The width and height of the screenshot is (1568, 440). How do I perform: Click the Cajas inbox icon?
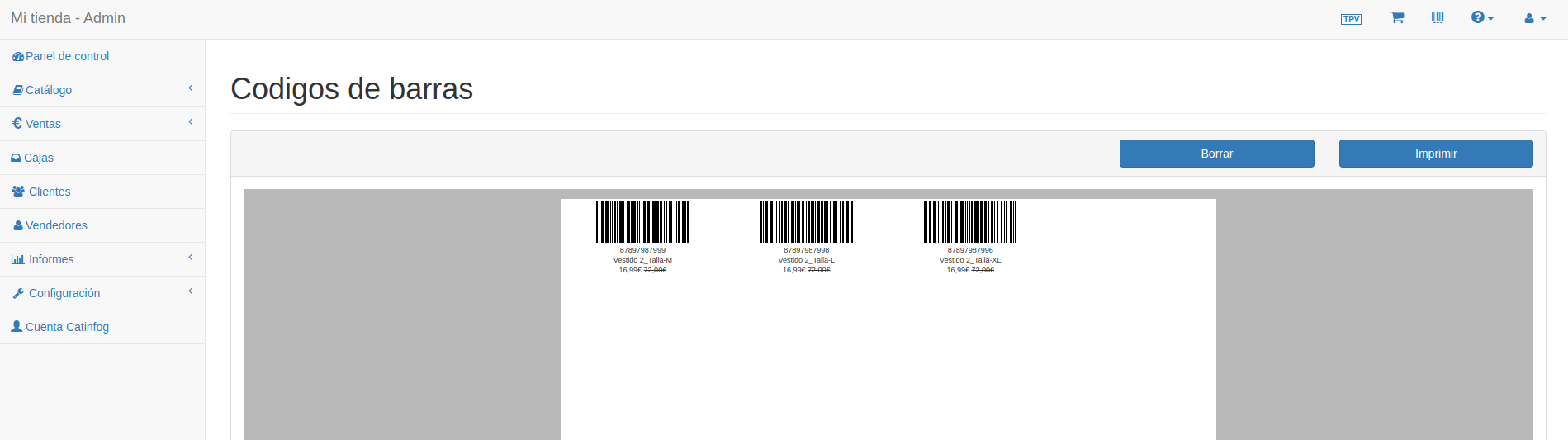[16, 158]
